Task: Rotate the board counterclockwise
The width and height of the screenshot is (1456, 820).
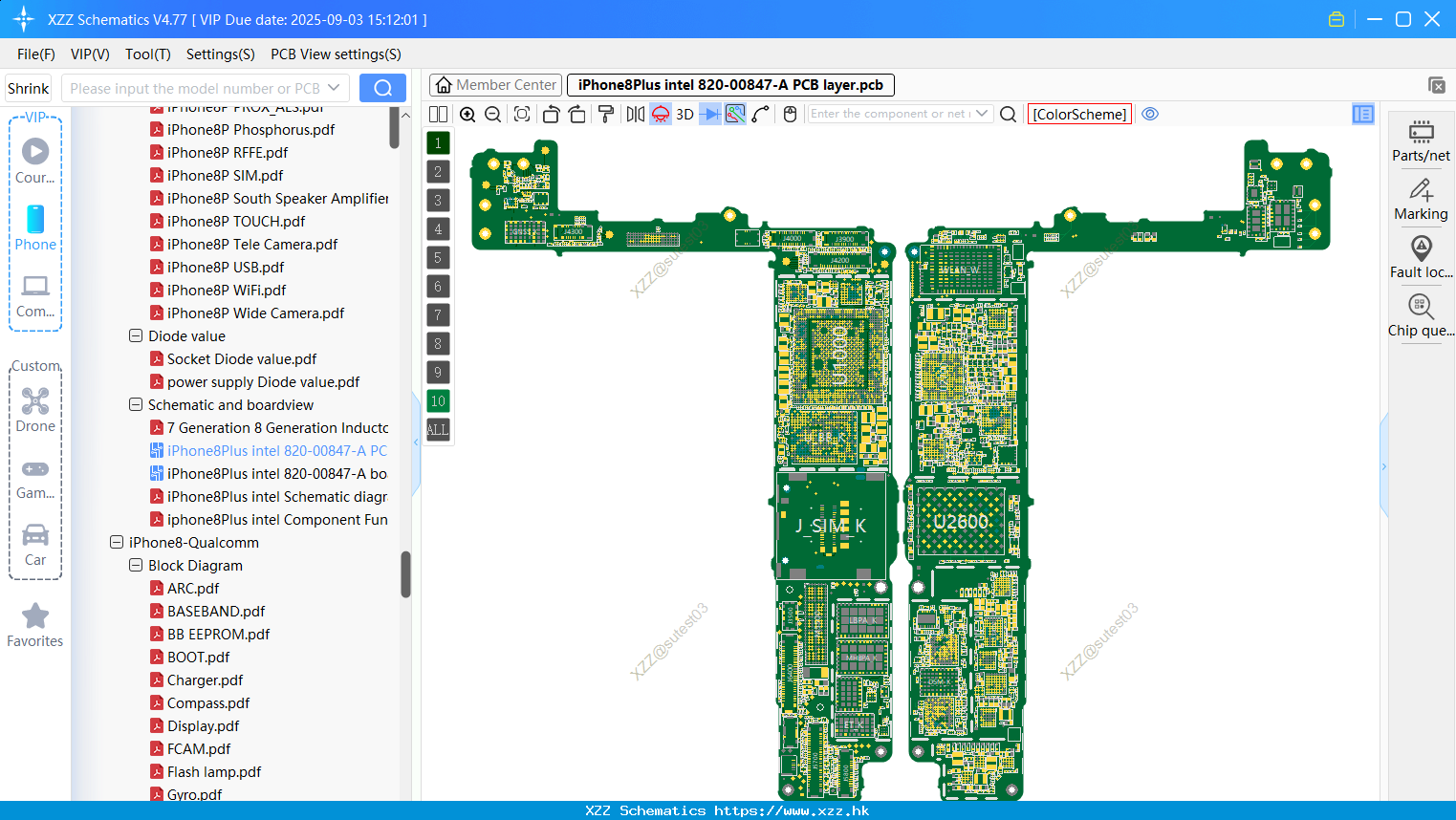Action: [551, 115]
